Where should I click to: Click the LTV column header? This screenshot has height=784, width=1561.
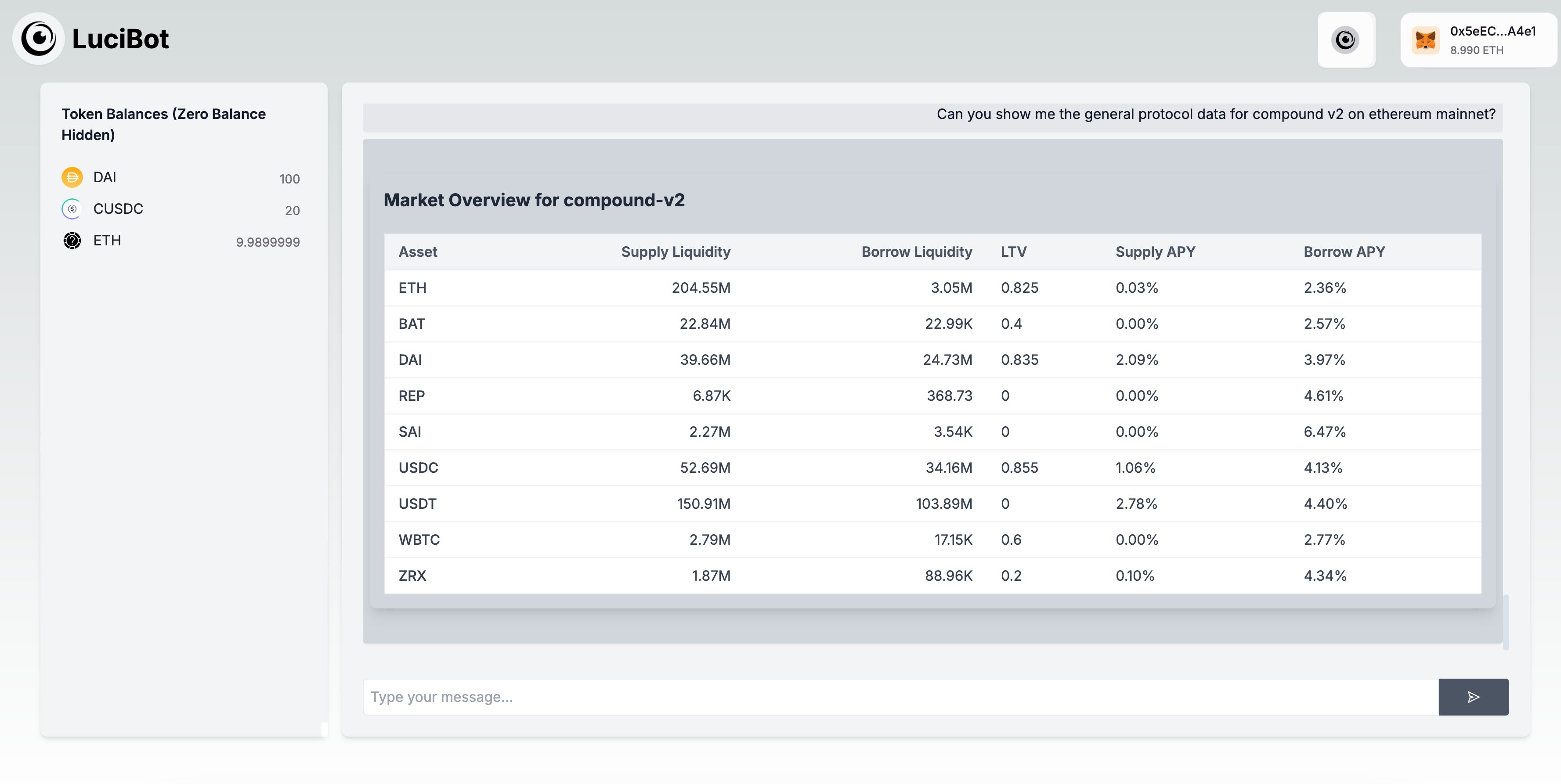(x=1013, y=252)
